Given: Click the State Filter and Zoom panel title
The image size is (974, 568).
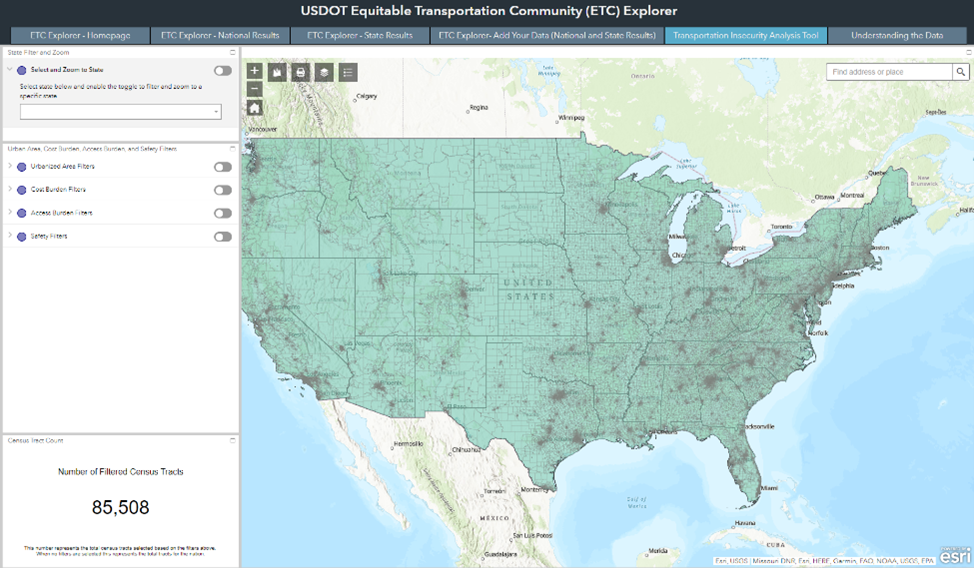Looking at the screenshot, I should coord(39,52).
